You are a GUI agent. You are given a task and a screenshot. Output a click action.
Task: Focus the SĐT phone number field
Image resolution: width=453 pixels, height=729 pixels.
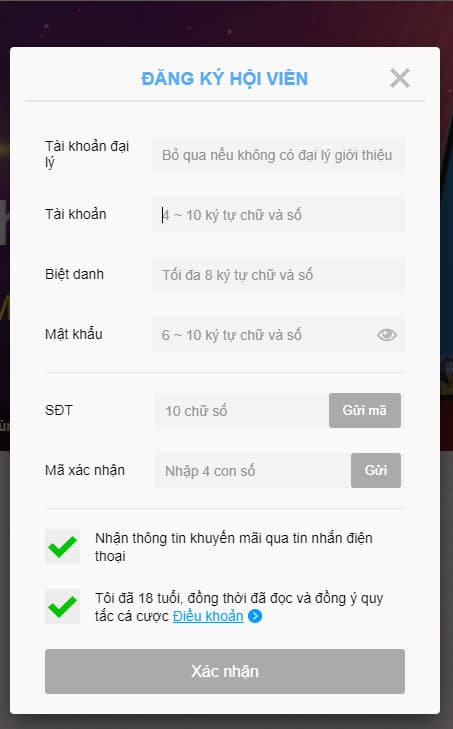pos(242,411)
